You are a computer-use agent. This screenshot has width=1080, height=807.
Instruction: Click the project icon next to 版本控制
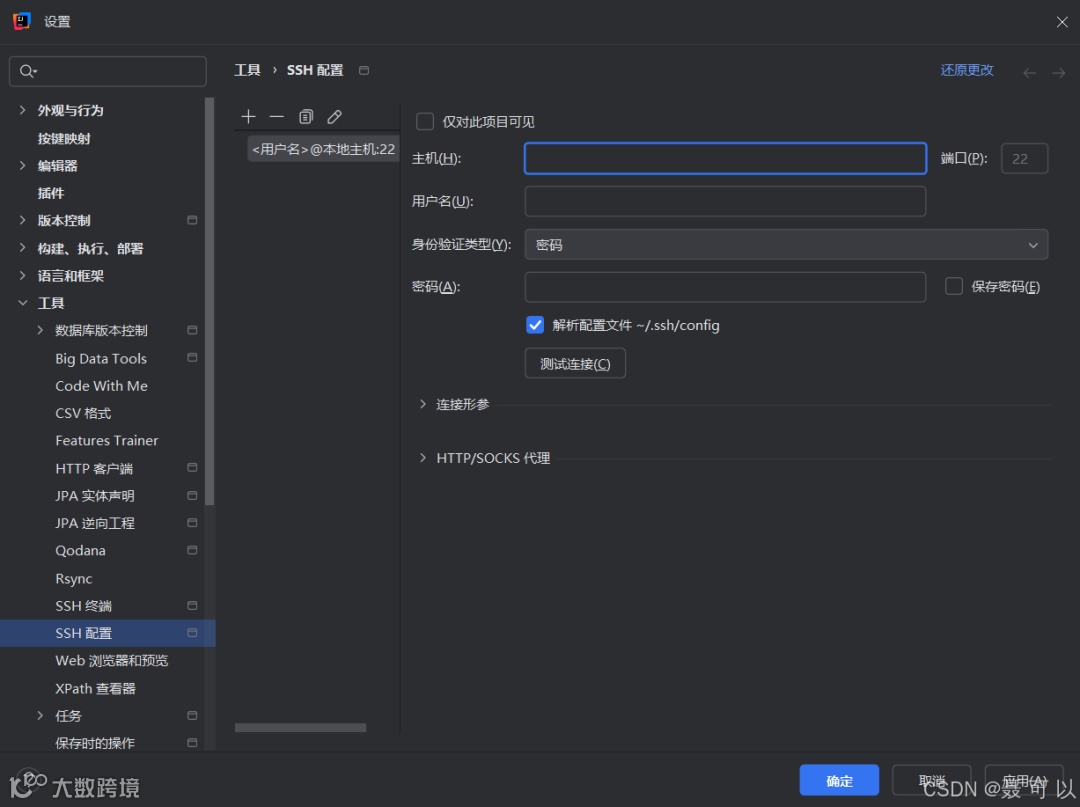pos(192,220)
